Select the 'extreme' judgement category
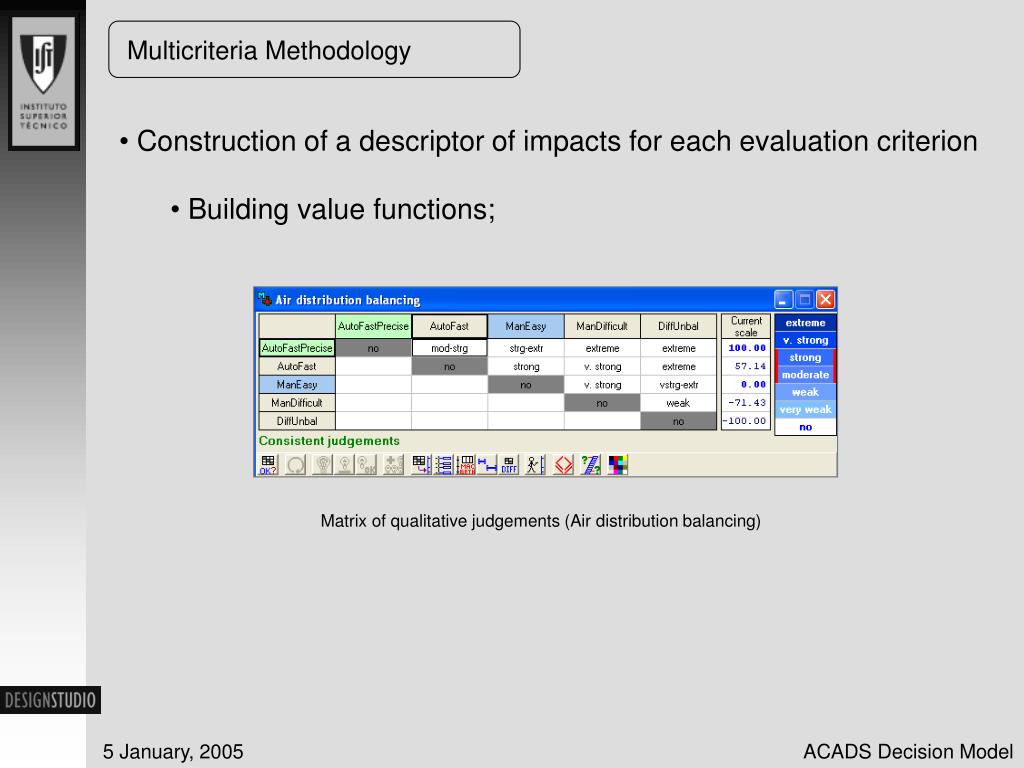The height and width of the screenshot is (768, 1024). (x=805, y=323)
